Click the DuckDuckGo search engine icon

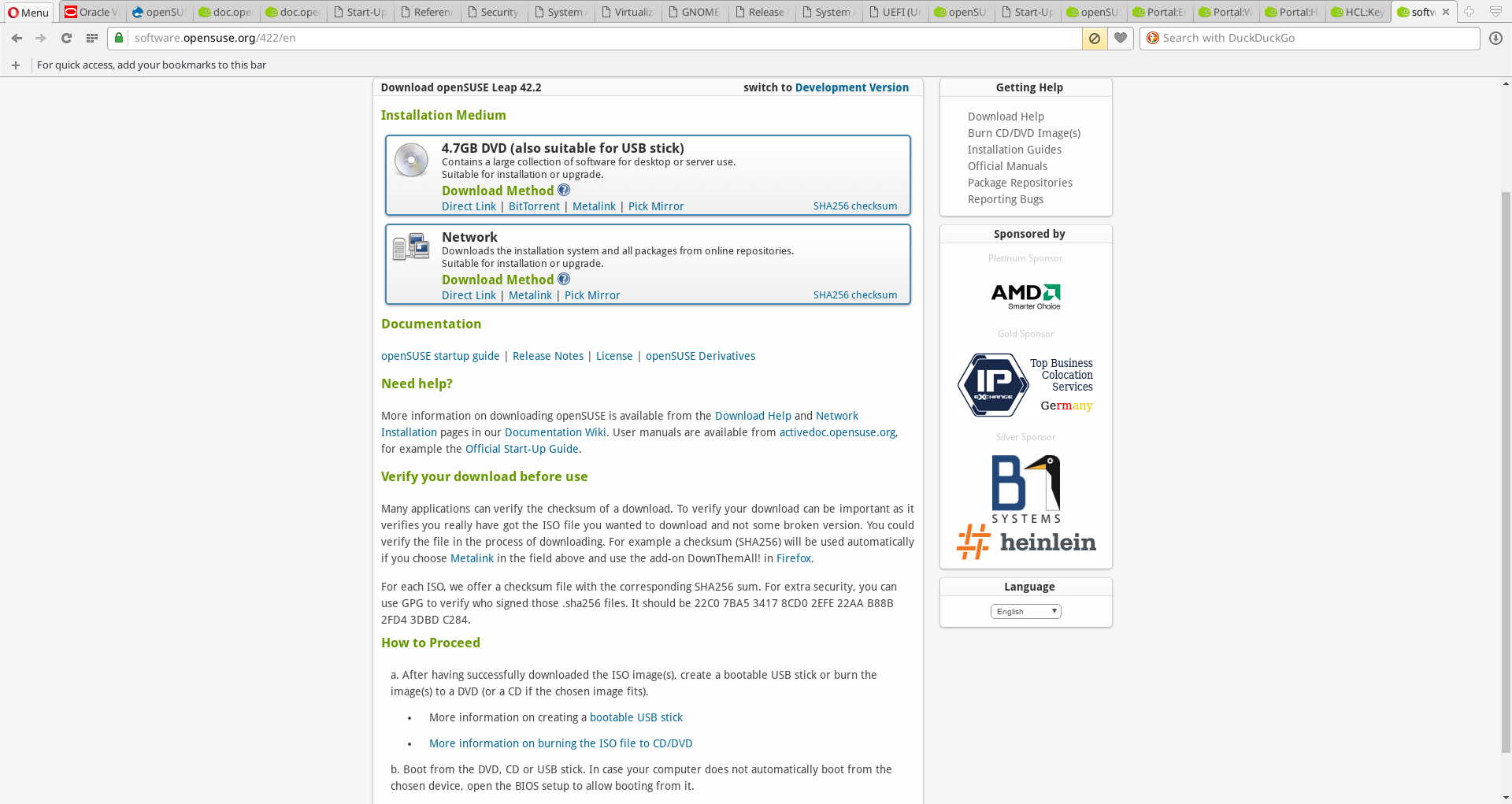[1153, 38]
